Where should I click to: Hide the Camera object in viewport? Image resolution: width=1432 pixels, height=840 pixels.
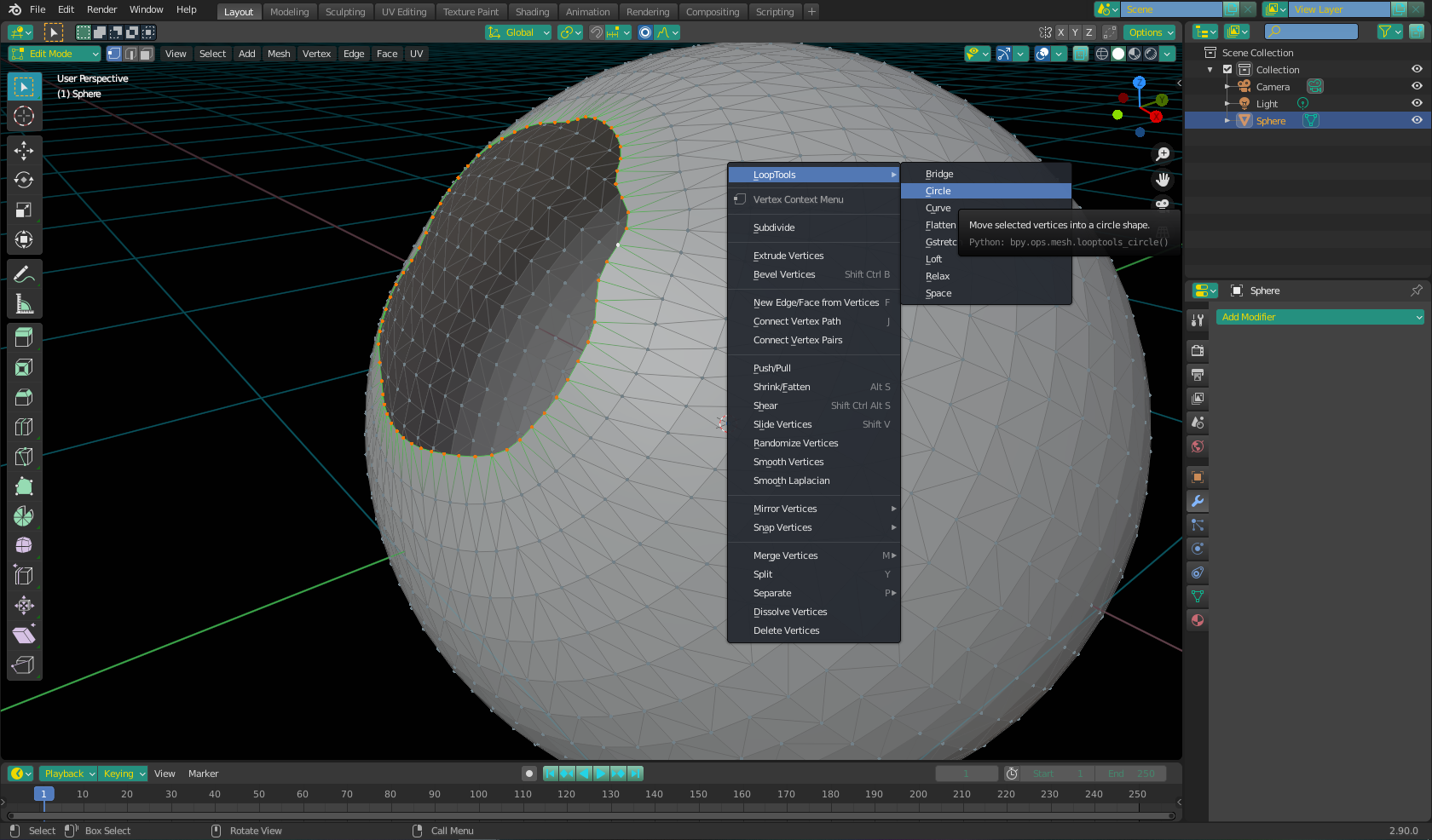point(1417,86)
